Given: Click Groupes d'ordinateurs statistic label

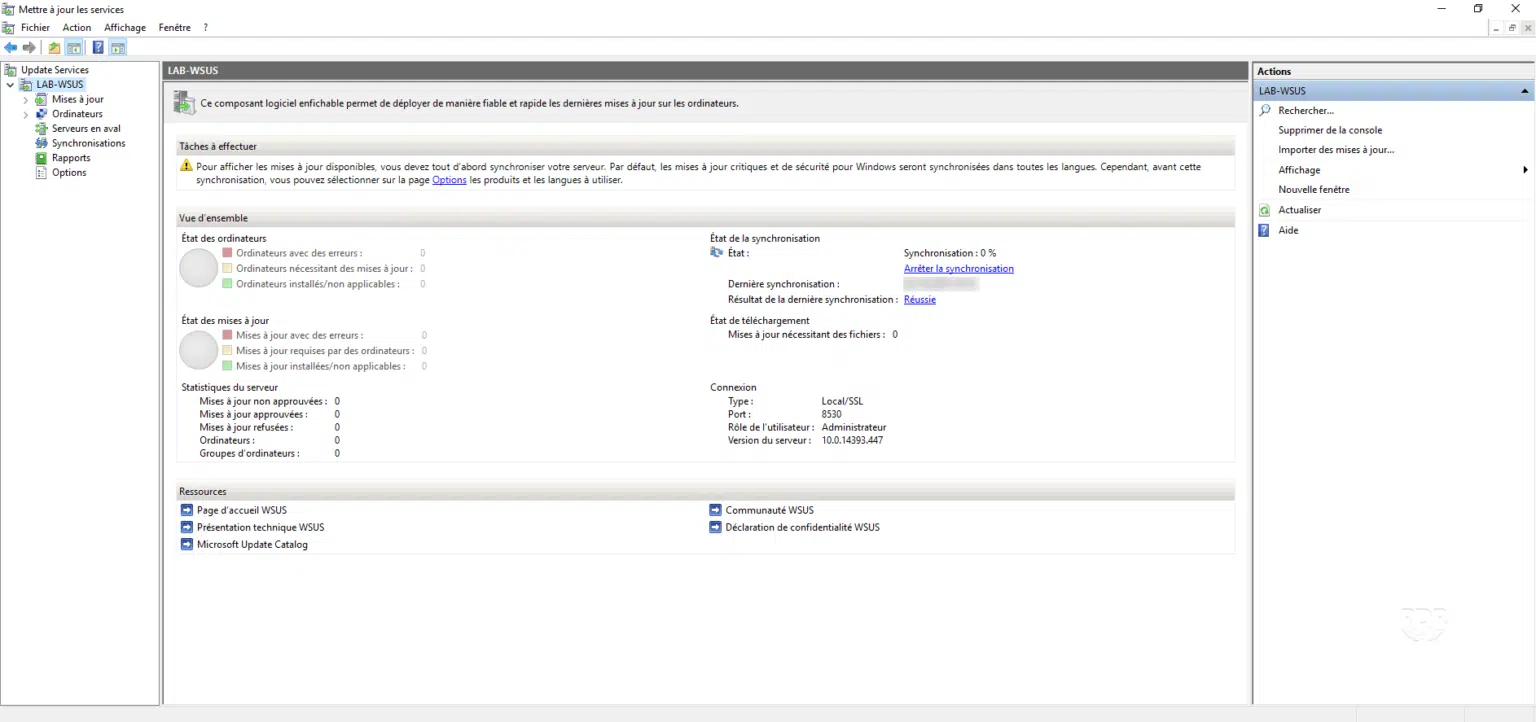Looking at the screenshot, I should [x=249, y=453].
